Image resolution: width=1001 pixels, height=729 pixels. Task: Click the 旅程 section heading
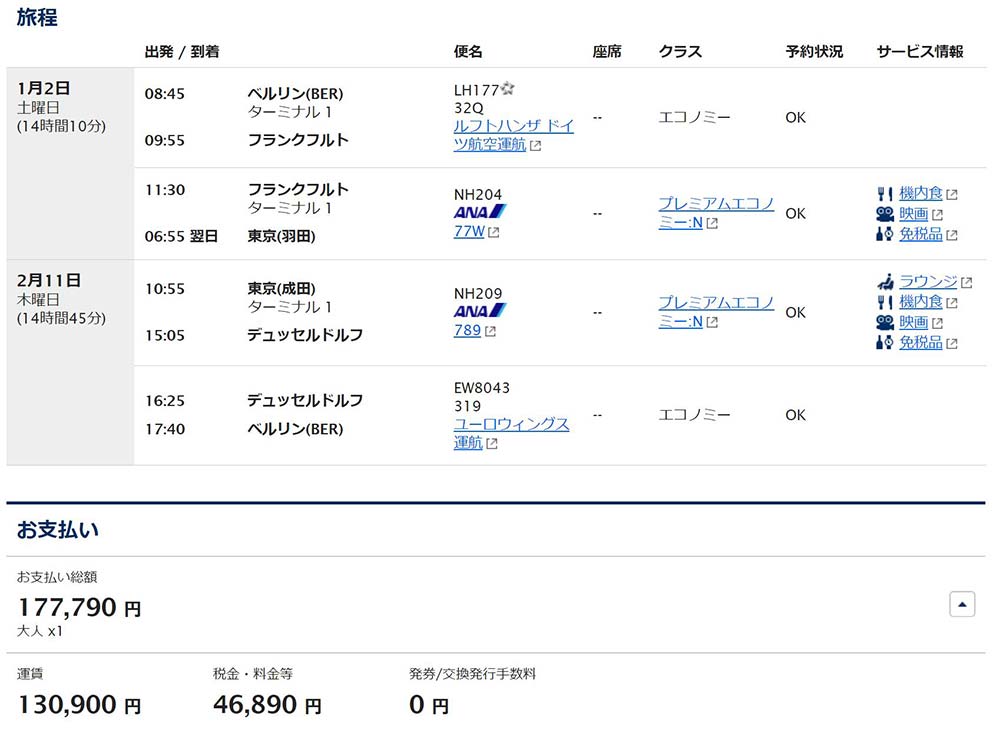(x=37, y=17)
